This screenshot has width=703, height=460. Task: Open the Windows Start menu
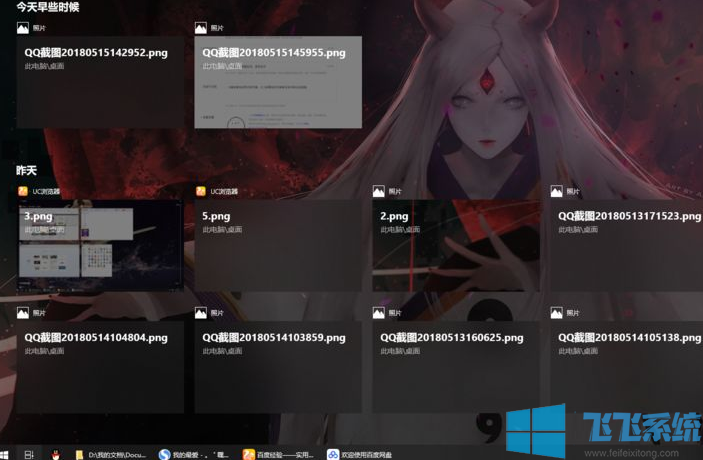(4, 455)
